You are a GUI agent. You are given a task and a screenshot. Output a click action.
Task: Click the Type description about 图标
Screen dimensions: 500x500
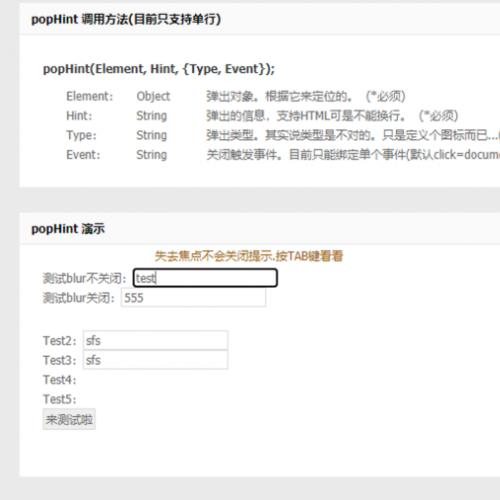(x=353, y=135)
